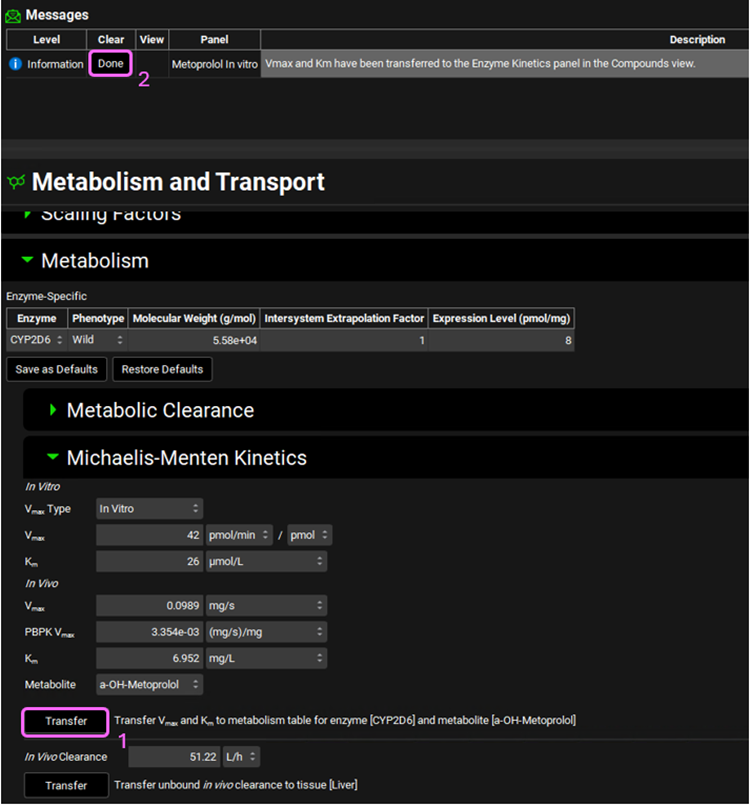Open the CYP2D6 enzyme dropdown
The image size is (750, 806).
point(36,340)
